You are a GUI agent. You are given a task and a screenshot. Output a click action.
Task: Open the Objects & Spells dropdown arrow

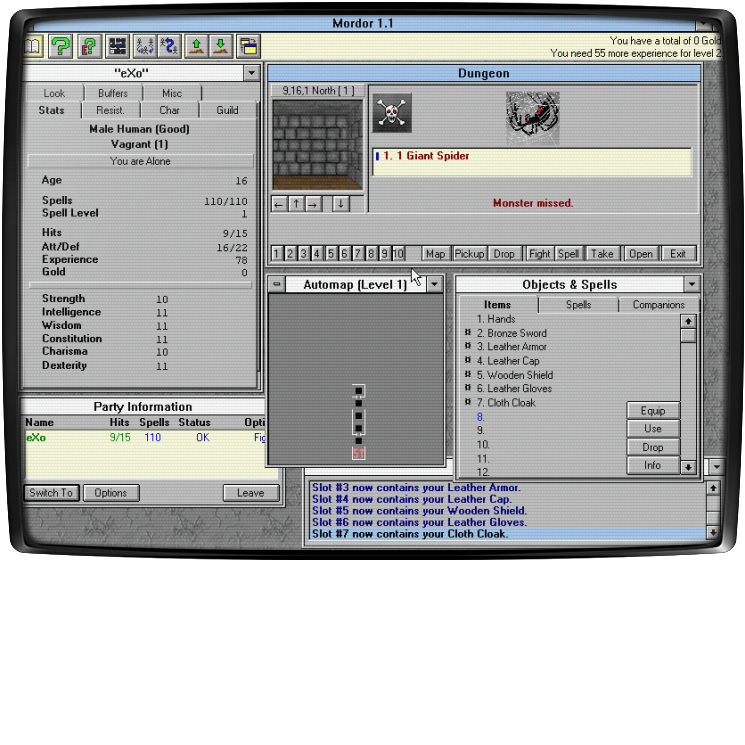pyautogui.click(x=692, y=284)
